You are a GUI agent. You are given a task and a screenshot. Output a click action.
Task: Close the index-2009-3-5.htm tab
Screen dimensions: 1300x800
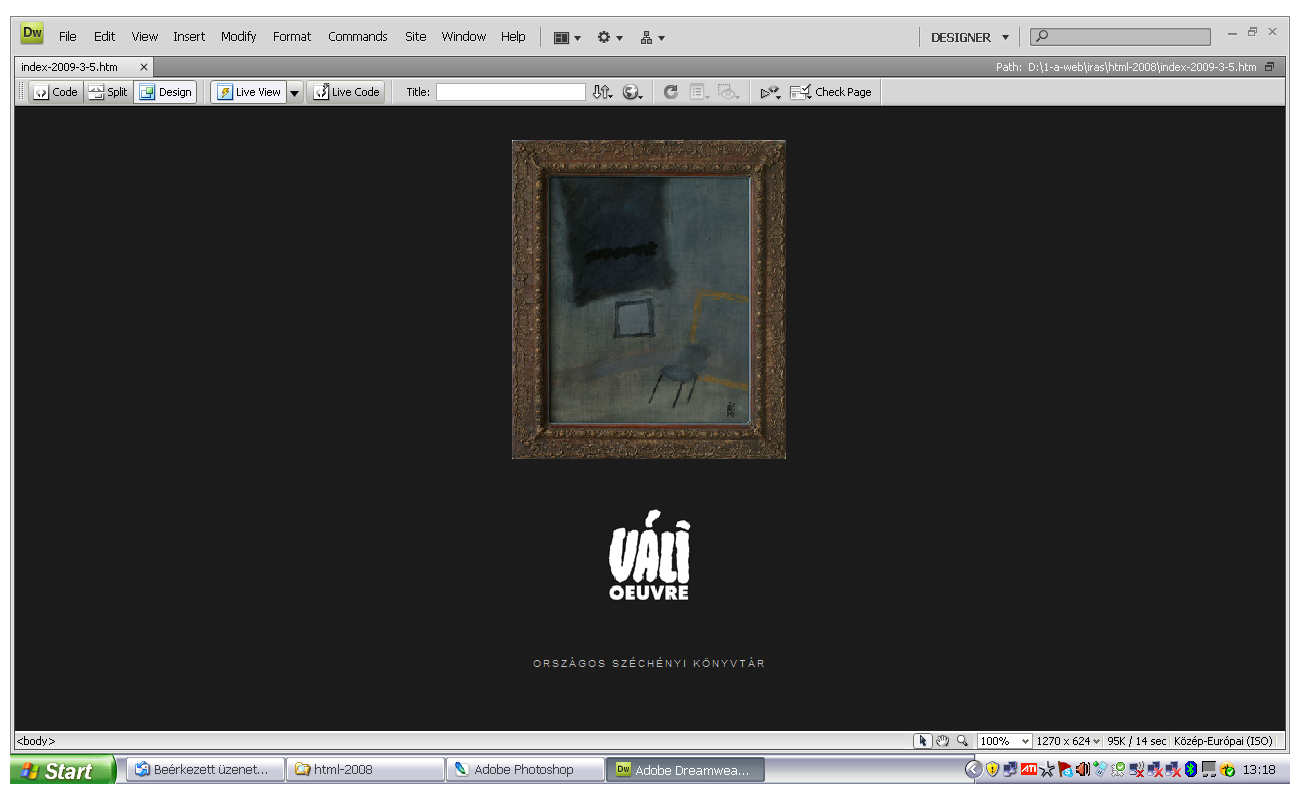144,68
